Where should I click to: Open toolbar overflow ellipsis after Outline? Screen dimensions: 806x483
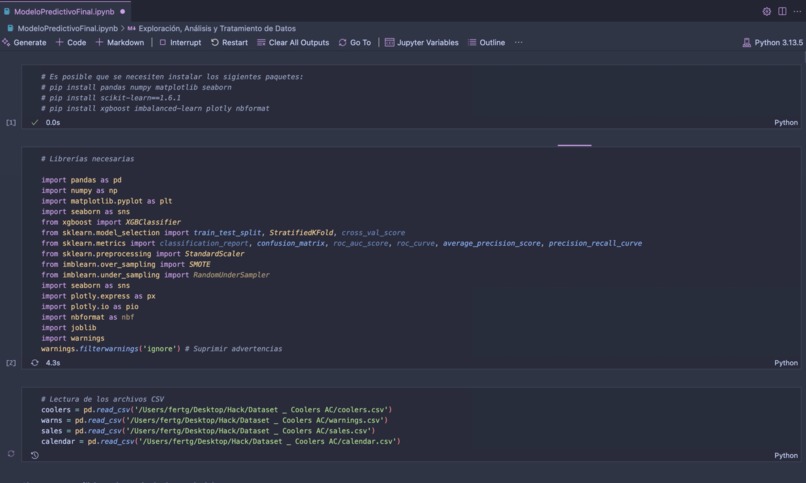pos(519,43)
